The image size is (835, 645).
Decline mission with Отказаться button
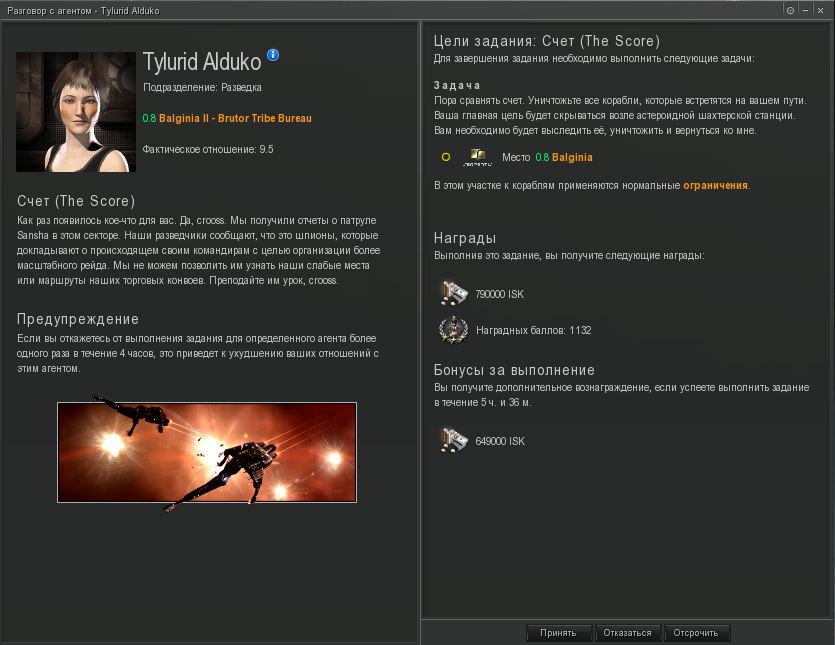point(627,633)
